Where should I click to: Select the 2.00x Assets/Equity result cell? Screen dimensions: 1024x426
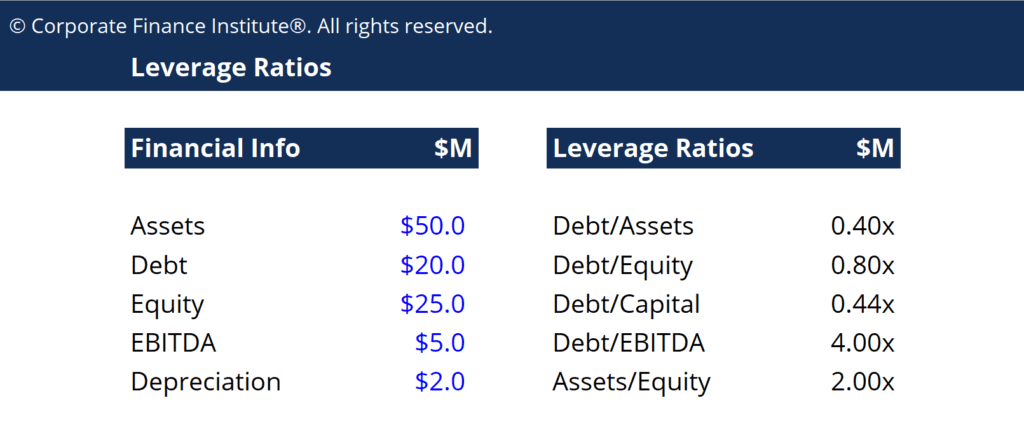click(x=862, y=382)
